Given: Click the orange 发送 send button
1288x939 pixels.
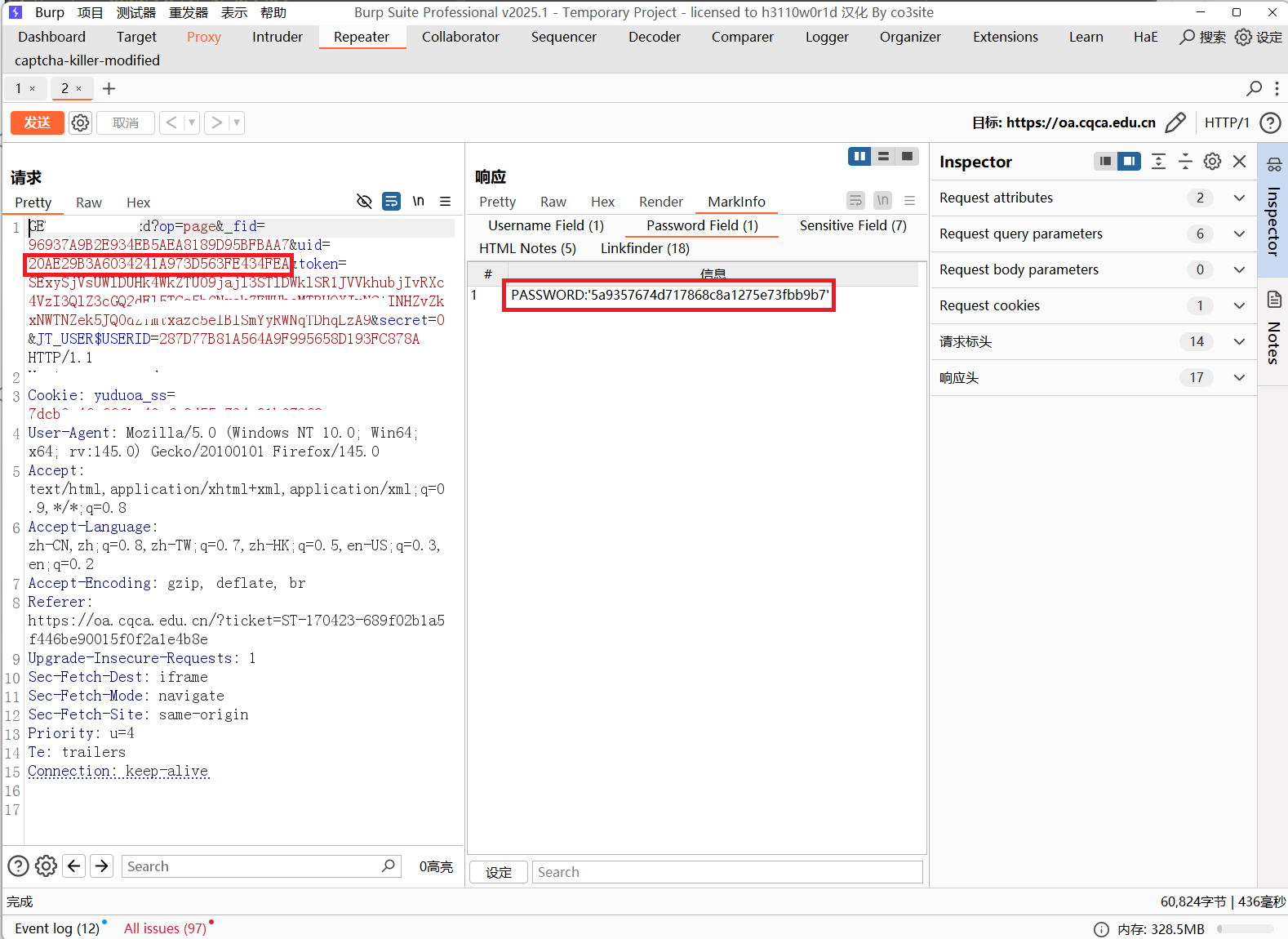Looking at the screenshot, I should pos(37,122).
